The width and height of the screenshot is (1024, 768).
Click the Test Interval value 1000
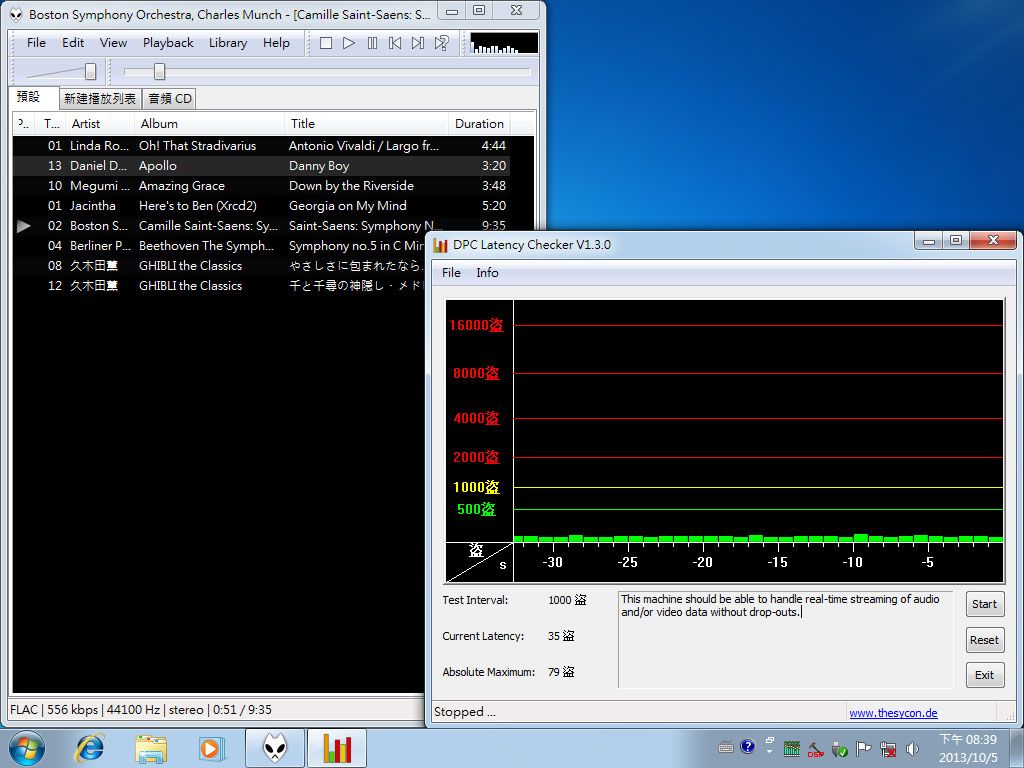click(567, 600)
